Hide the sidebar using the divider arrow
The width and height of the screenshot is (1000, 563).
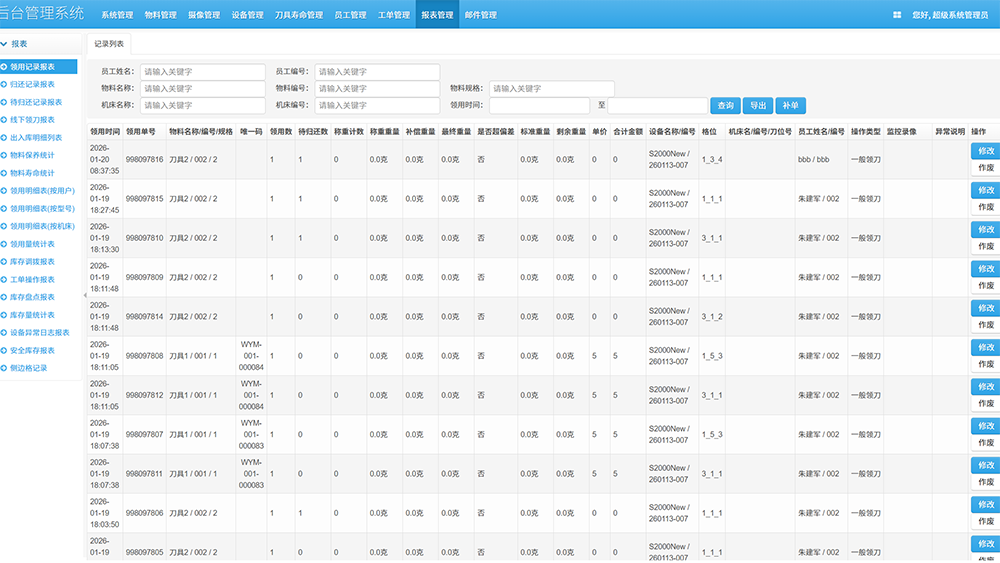tap(84, 296)
